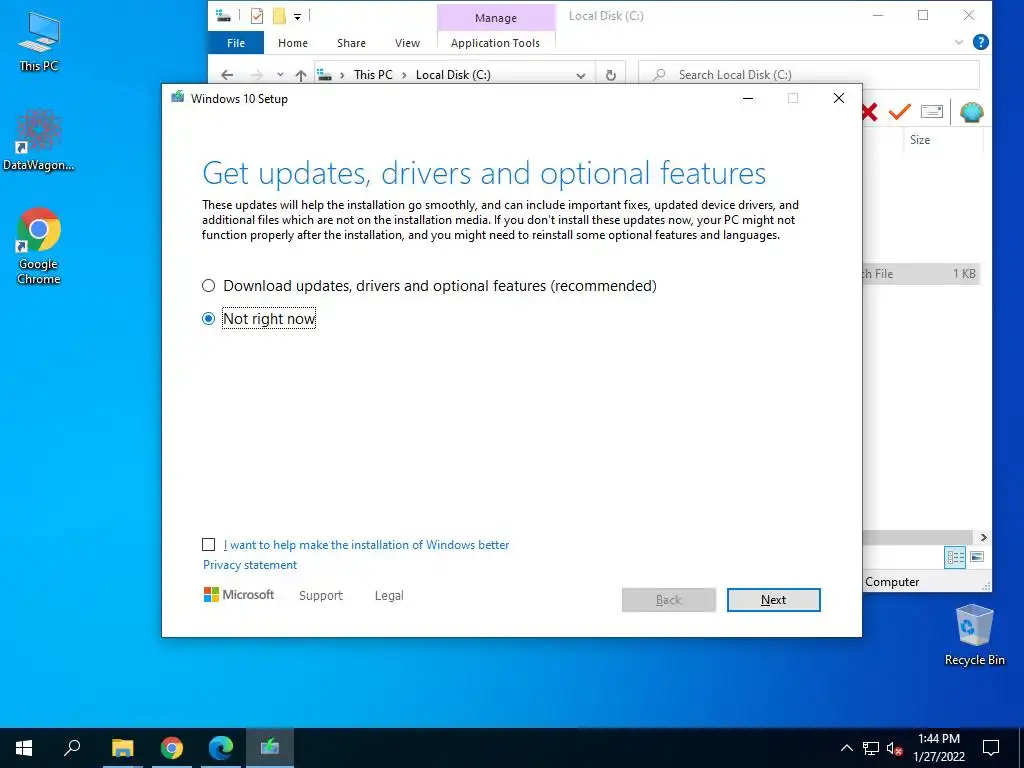Open the Privacy statement link
The image size is (1024, 768).
click(x=249, y=565)
